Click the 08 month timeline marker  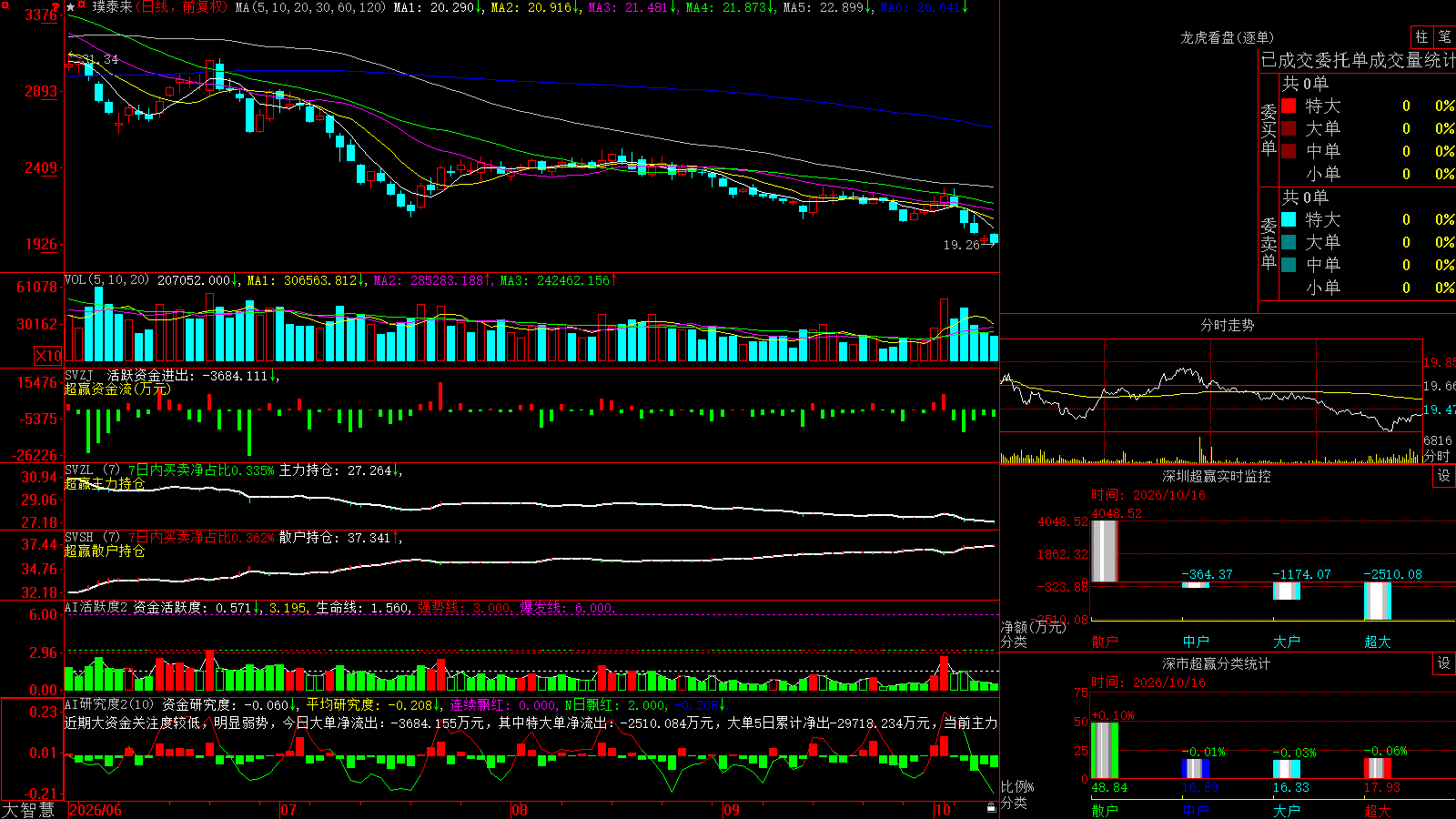click(520, 810)
